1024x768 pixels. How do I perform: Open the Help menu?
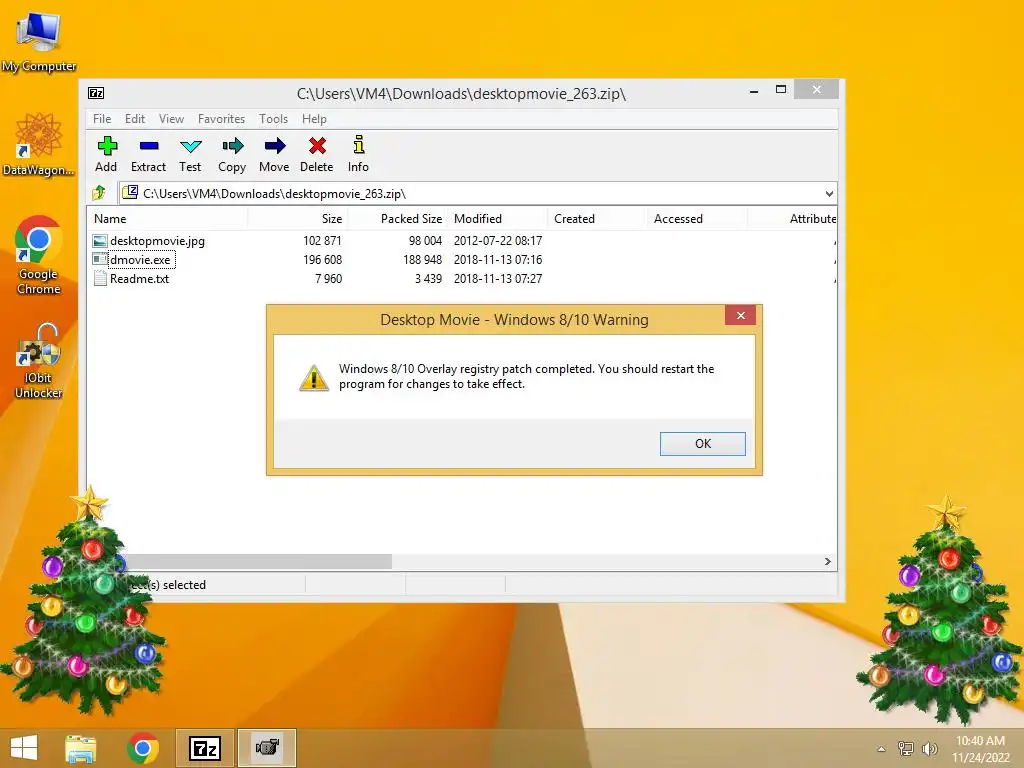pos(314,119)
